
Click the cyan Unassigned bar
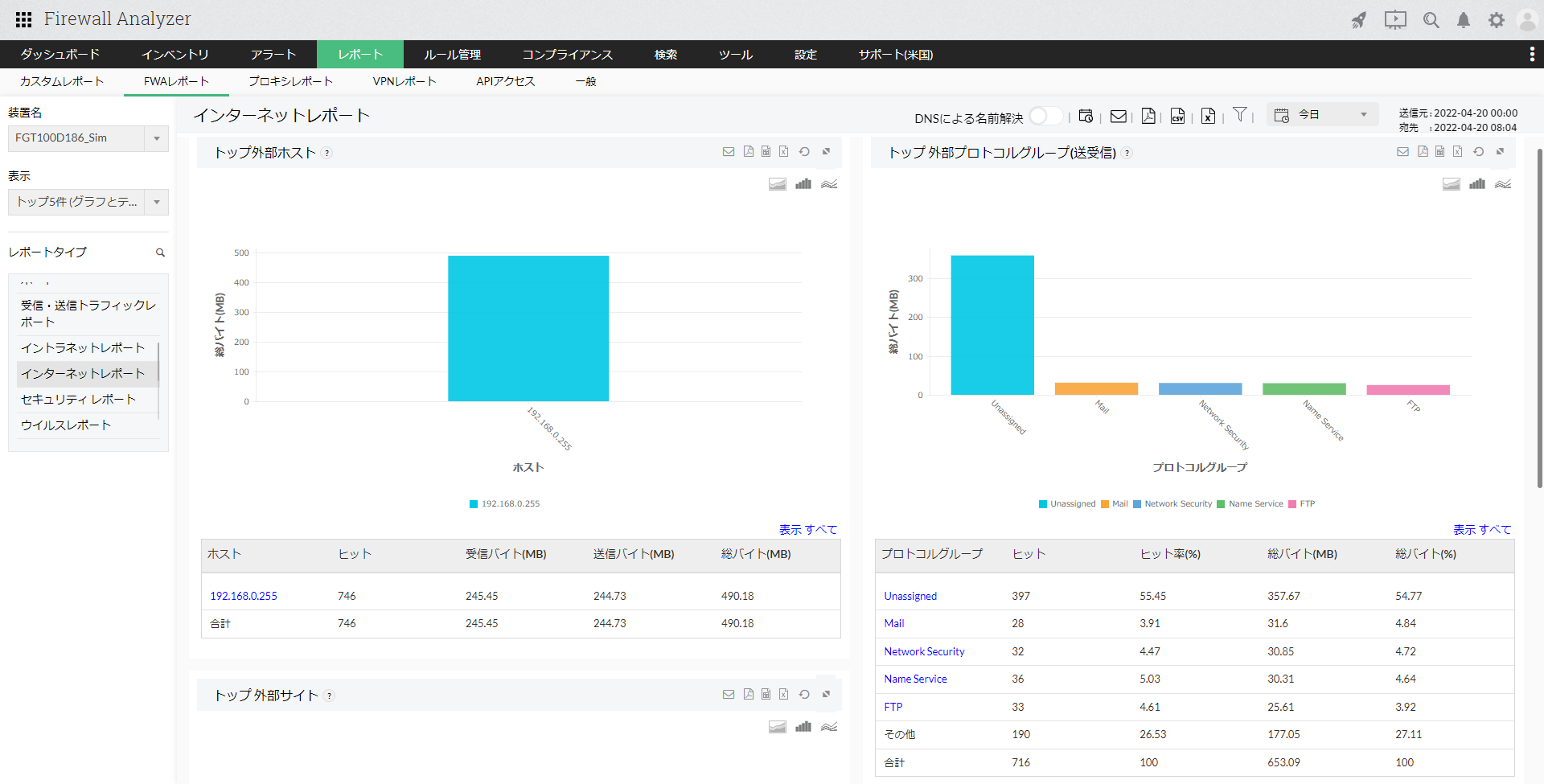[992, 325]
